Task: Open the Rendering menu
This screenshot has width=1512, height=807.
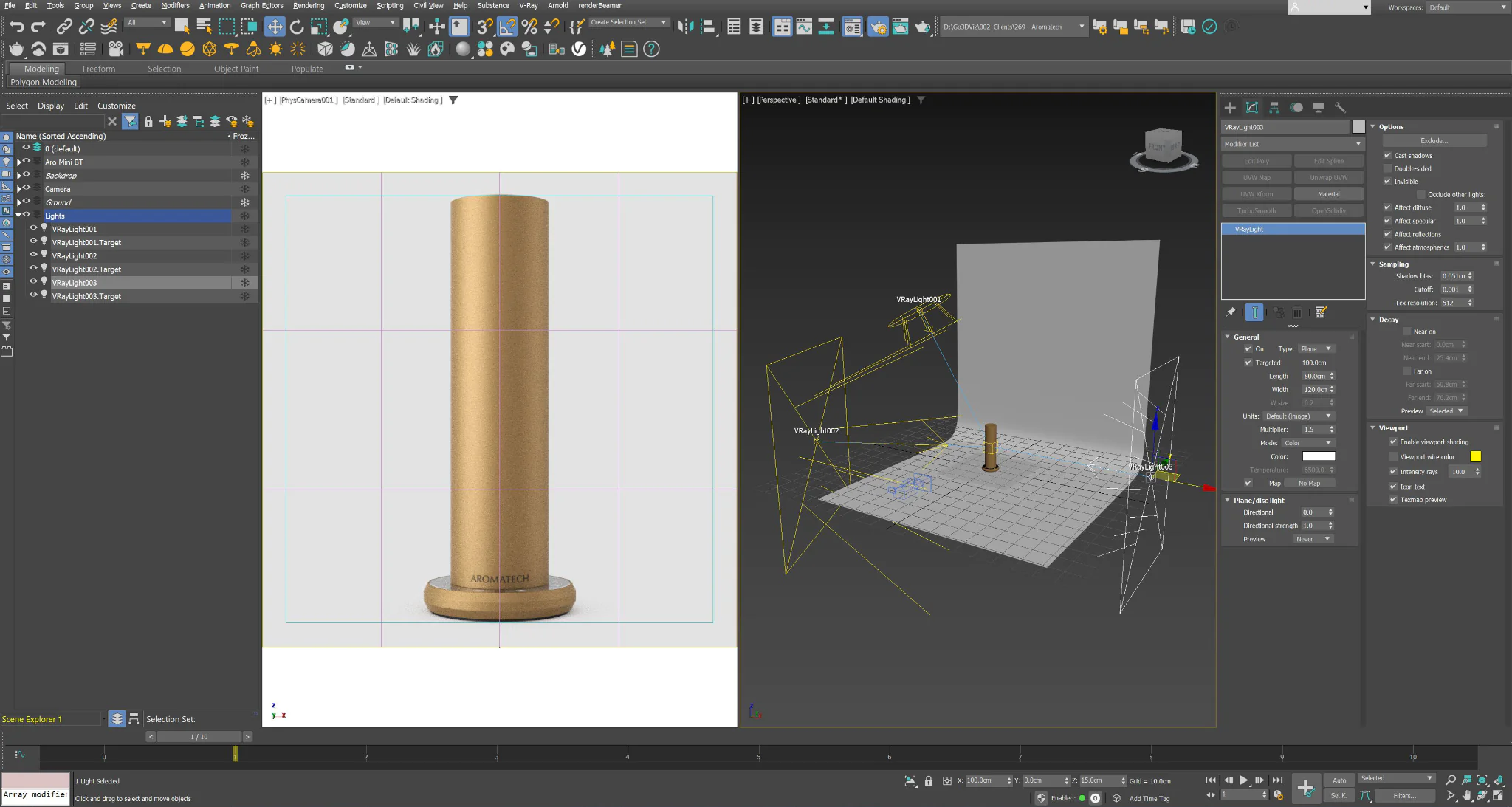Action: (x=308, y=5)
